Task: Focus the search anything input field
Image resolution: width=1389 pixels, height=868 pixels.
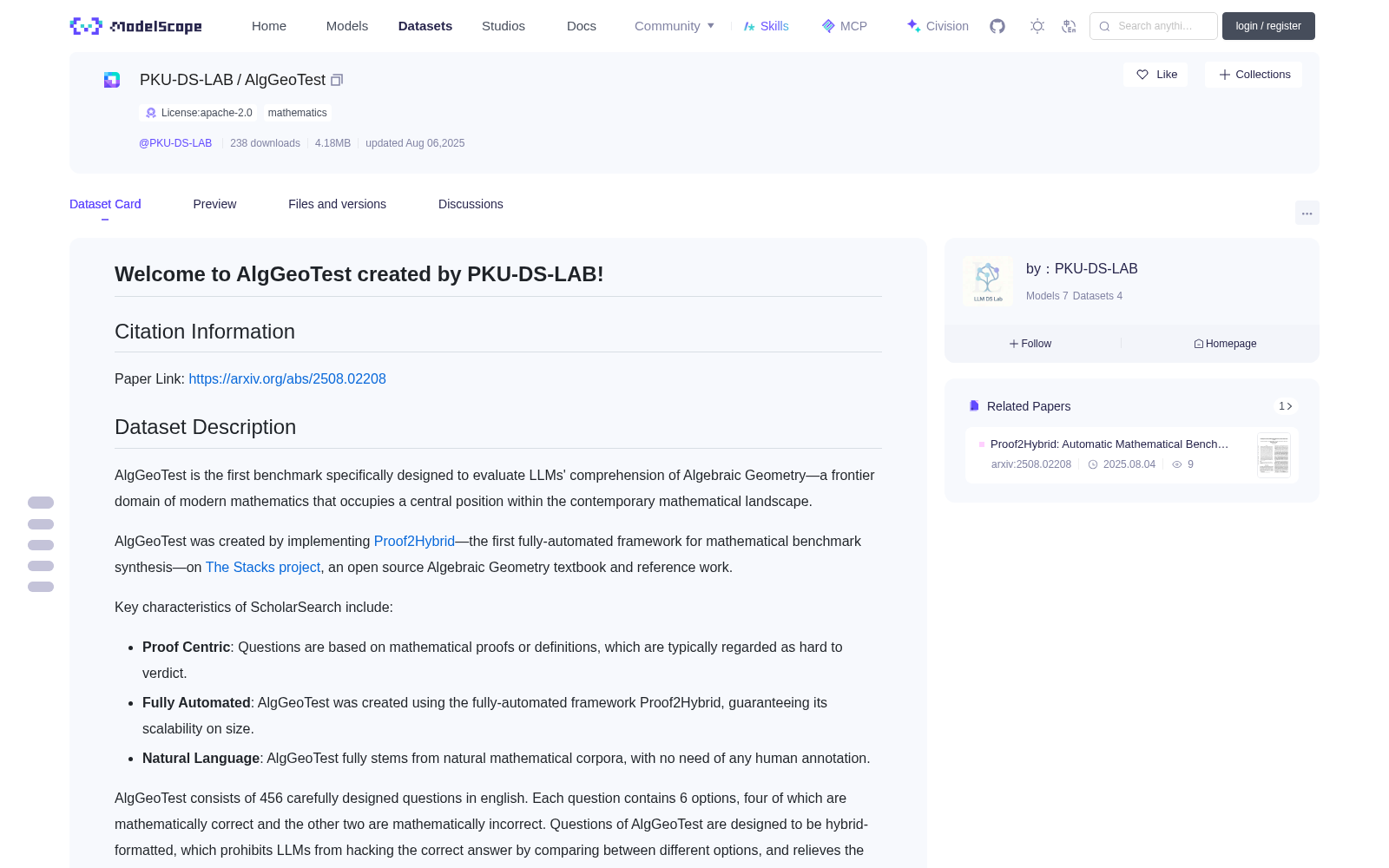Action: click(1154, 26)
